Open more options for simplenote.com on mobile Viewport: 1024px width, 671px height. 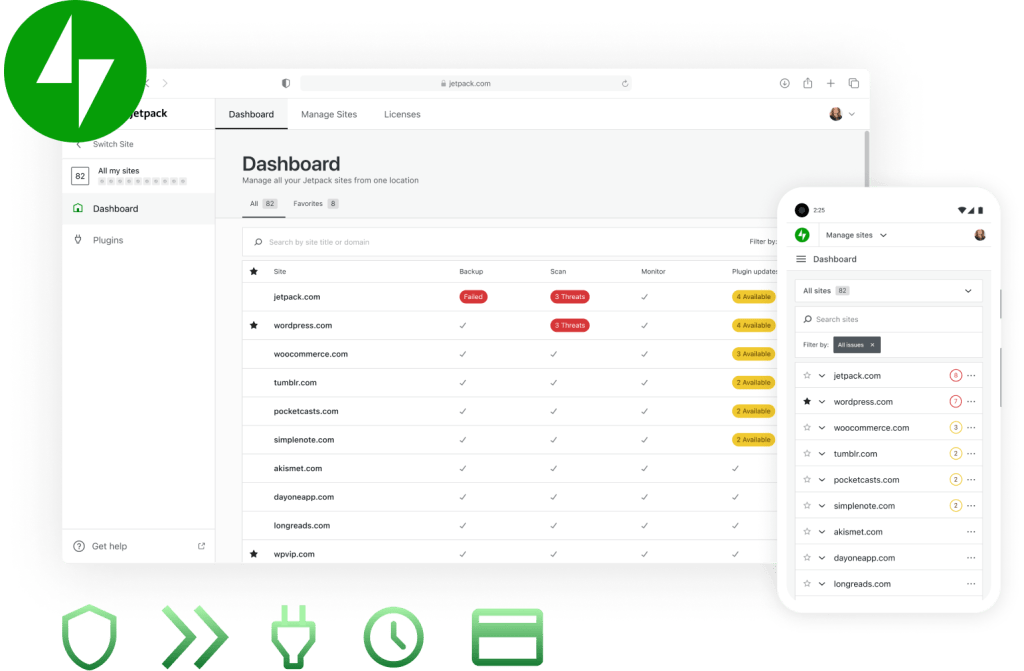point(971,506)
